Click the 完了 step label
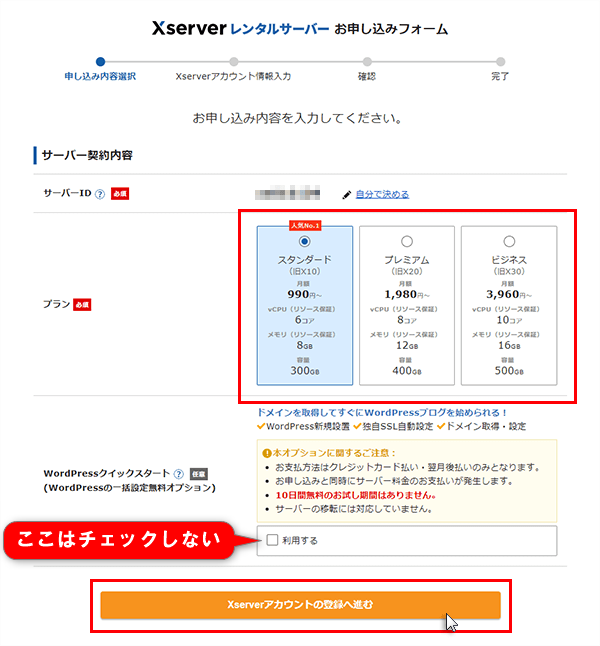 pos(500,76)
